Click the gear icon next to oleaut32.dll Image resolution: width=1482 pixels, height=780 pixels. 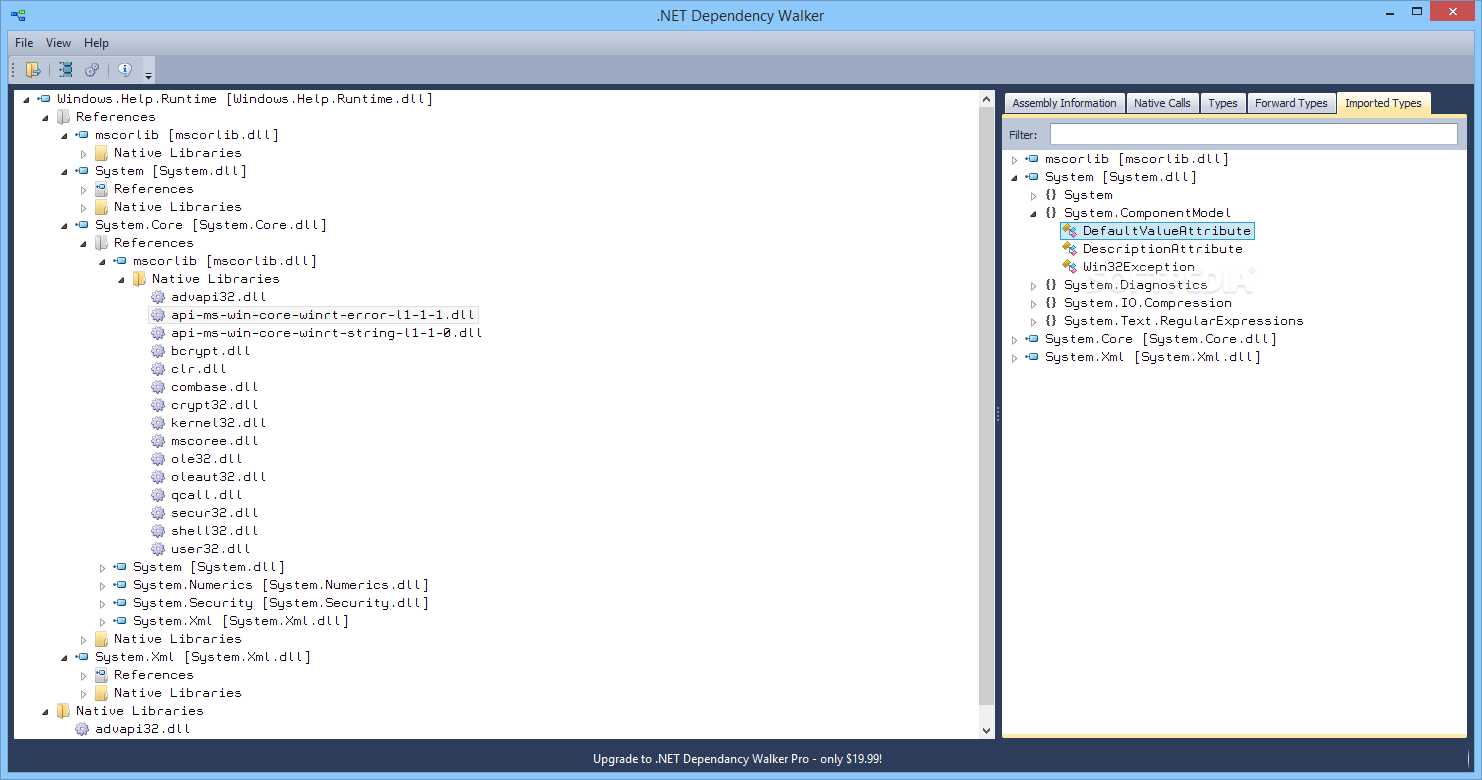click(158, 477)
